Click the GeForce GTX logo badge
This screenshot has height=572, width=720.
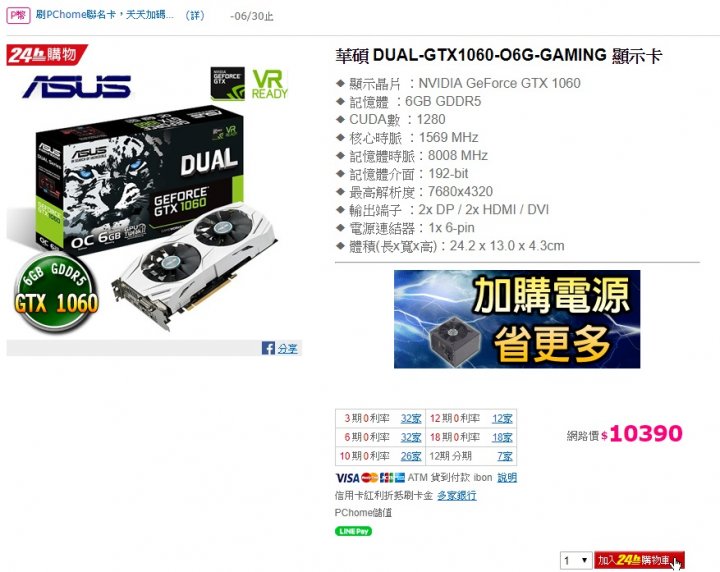pyautogui.click(x=228, y=84)
